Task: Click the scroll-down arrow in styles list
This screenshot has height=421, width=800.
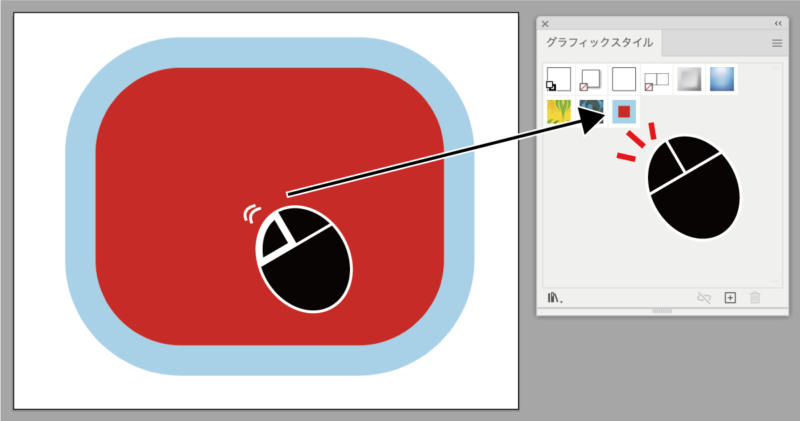Action: [x=776, y=281]
